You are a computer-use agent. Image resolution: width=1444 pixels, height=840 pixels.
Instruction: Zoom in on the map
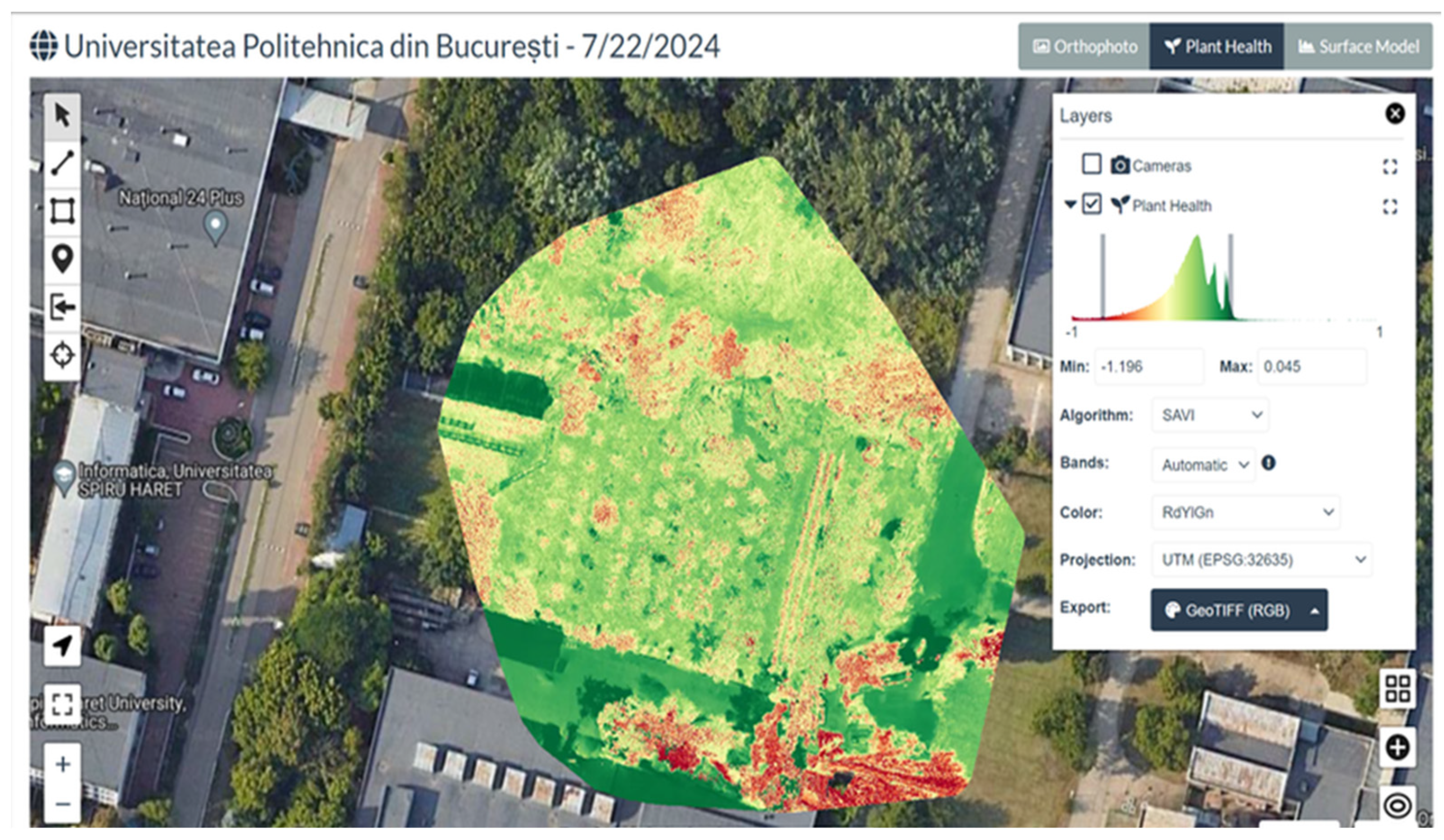tap(63, 764)
